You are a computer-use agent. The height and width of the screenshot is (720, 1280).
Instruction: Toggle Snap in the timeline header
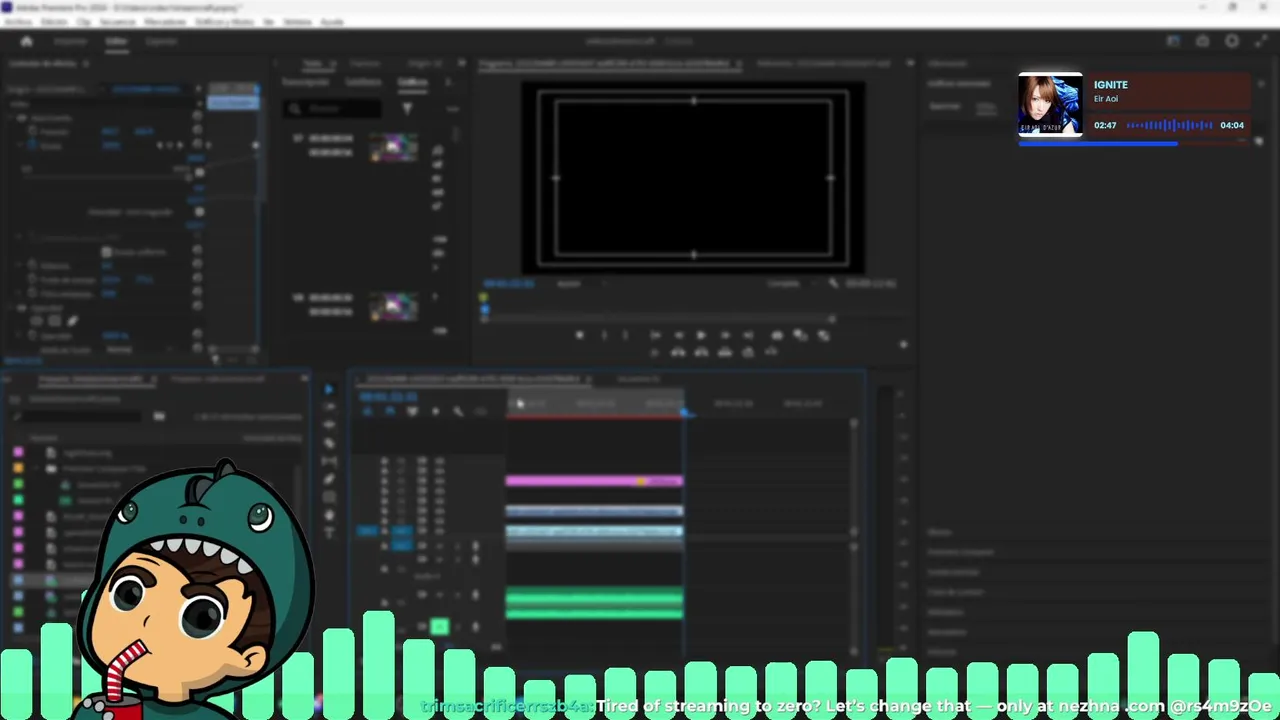pyautogui.click(x=389, y=411)
